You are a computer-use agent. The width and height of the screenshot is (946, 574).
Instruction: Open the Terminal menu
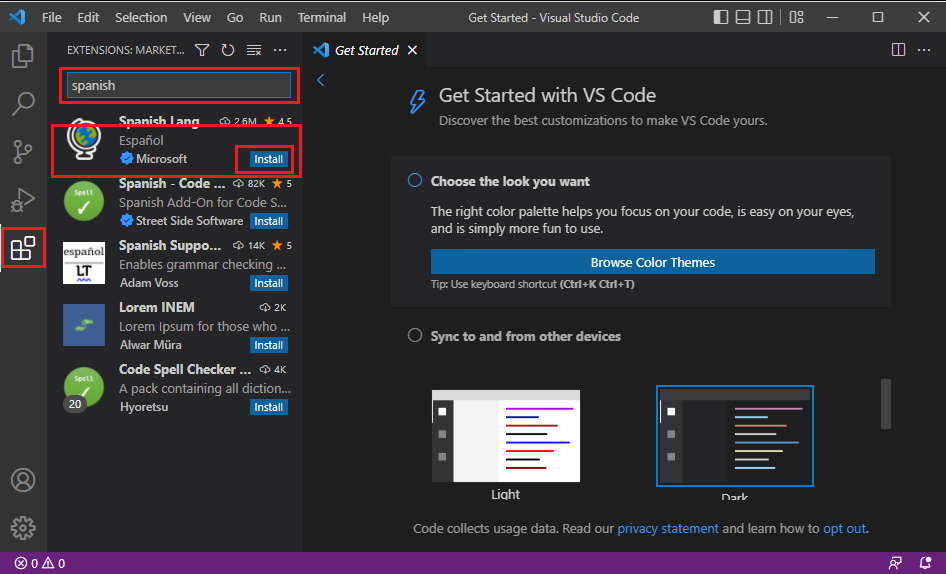coord(322,18)
